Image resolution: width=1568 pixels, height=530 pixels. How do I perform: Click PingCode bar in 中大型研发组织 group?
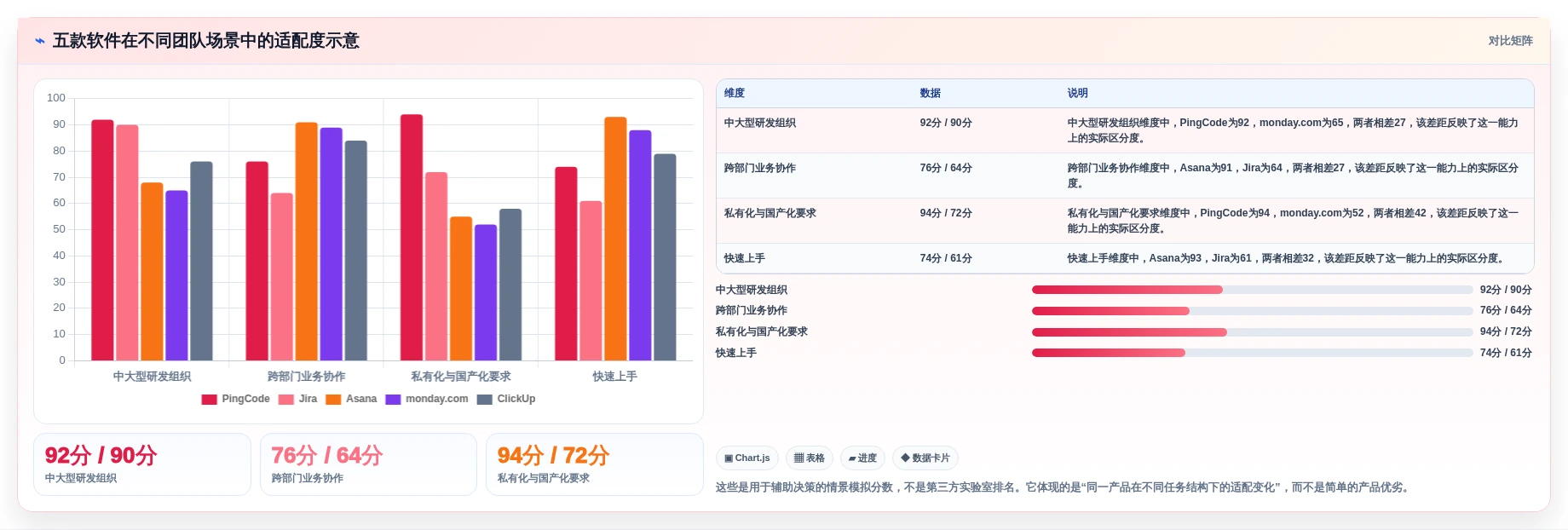[x=102, y=240]
